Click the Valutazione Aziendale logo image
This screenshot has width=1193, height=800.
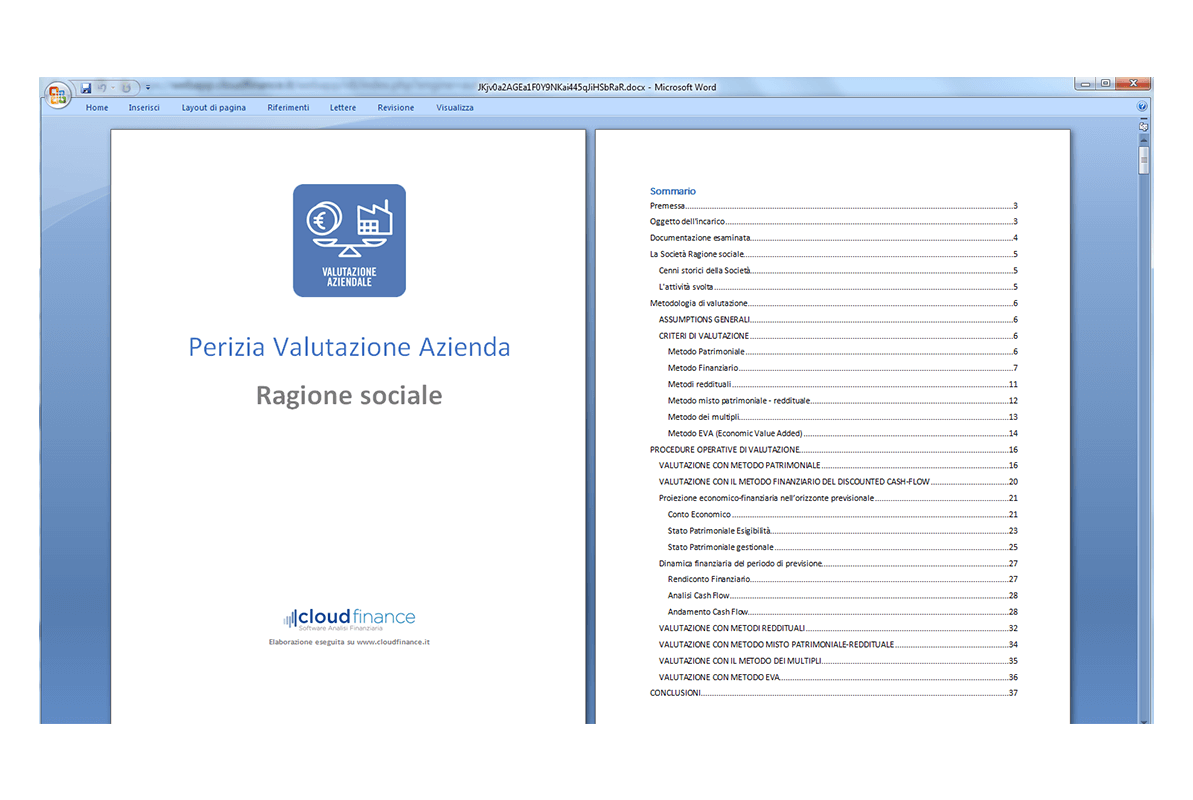tap(349, 241)
